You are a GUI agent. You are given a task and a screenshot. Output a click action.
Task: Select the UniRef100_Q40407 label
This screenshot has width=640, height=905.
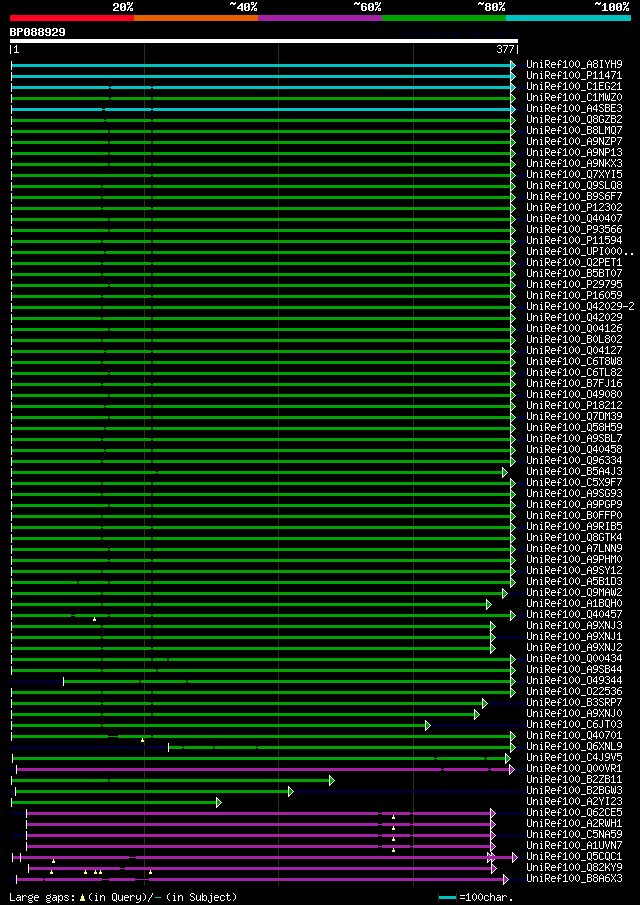(574, 218)
